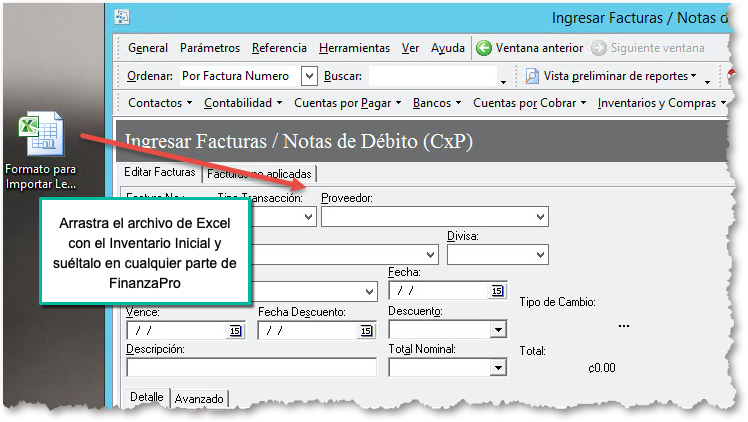Click the reports toolbar overflow arrow
The width and height of the screenshot is (748, 422).
pos(707,82)
